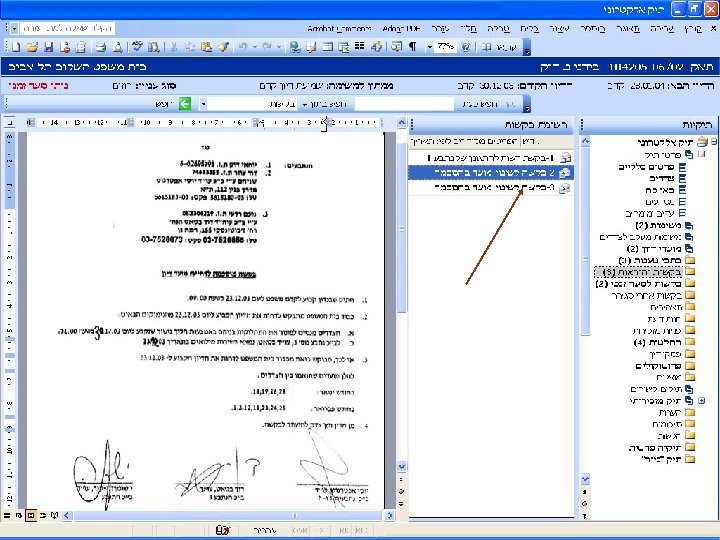720x540 pixels.
Task: Open Tables and Borders toolbar icon
Action: coord(311,47)
